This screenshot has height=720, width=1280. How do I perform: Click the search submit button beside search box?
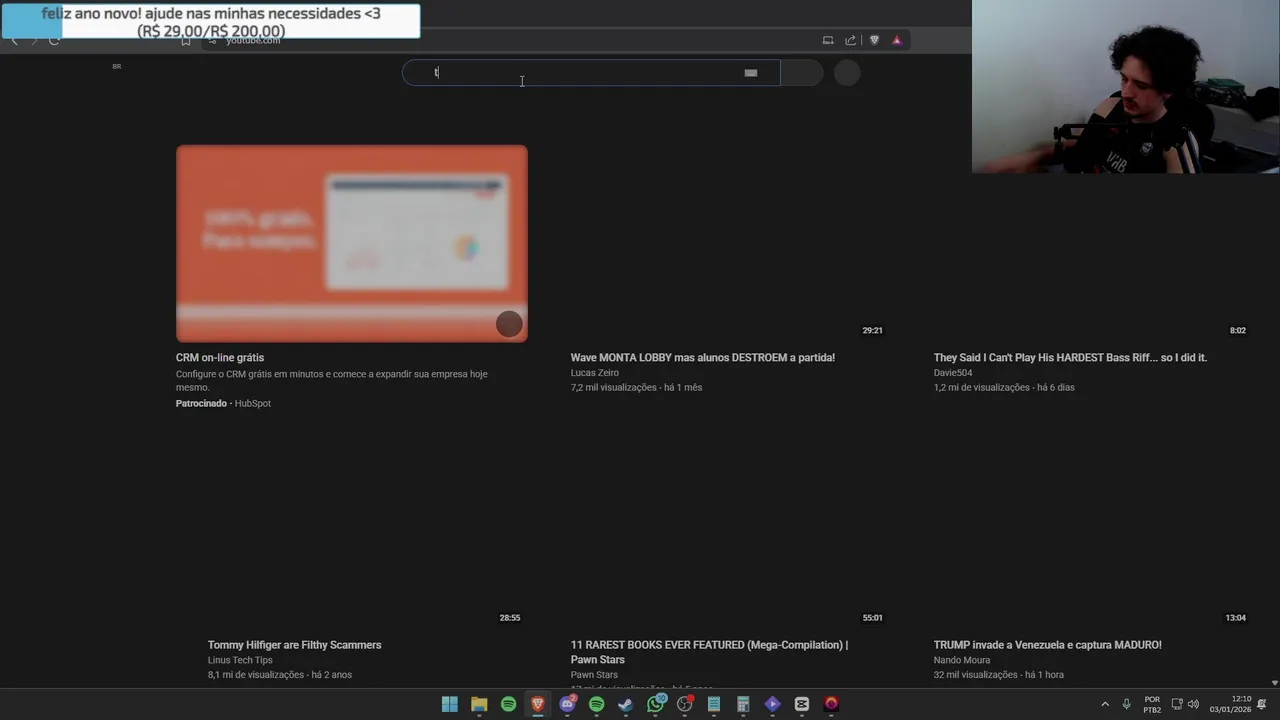tap(802, 72)
